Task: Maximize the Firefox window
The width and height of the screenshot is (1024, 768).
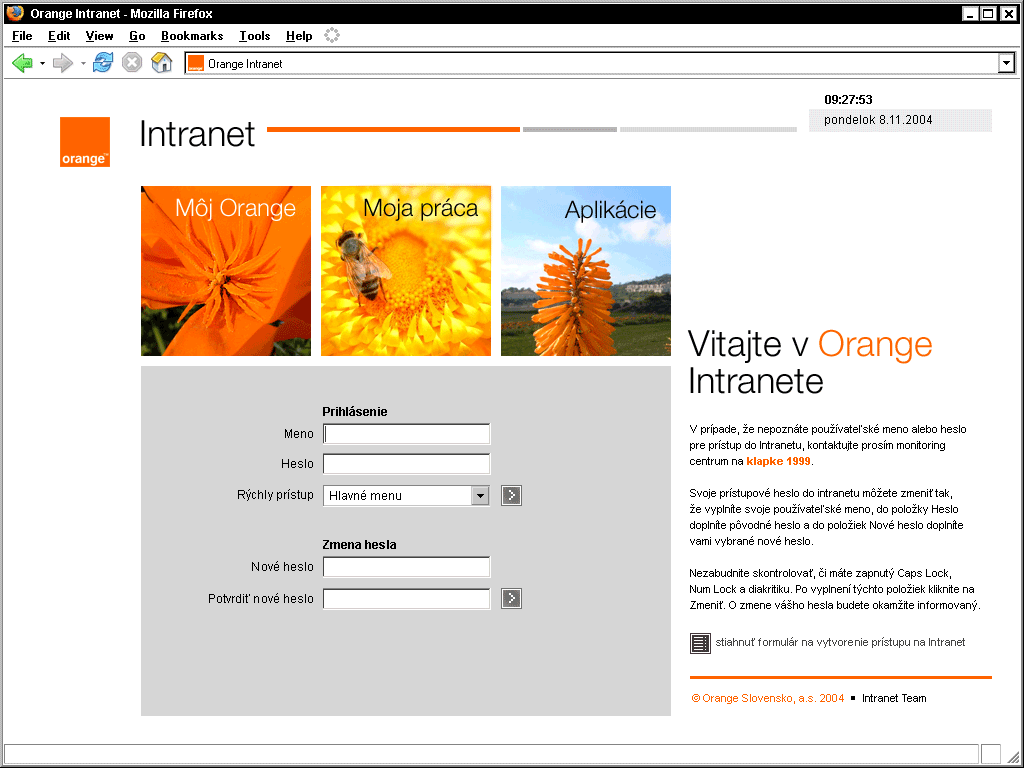Action: (989, 13)
